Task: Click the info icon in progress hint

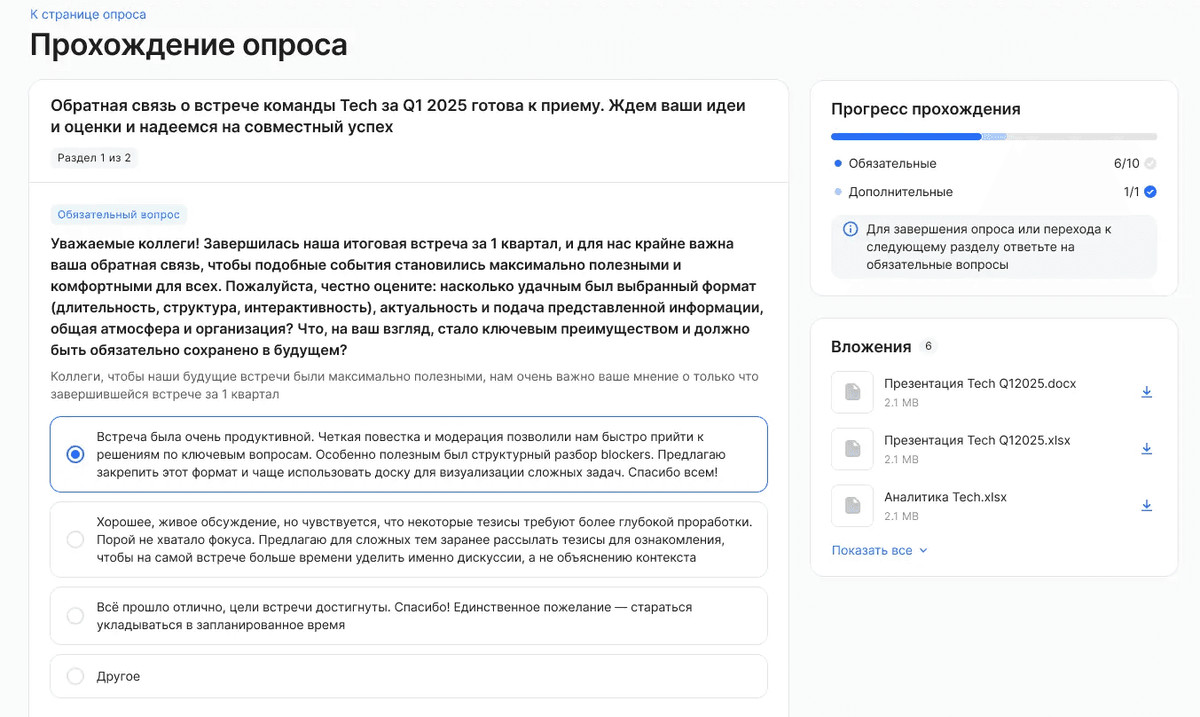Action: click(x=851, y=229)
